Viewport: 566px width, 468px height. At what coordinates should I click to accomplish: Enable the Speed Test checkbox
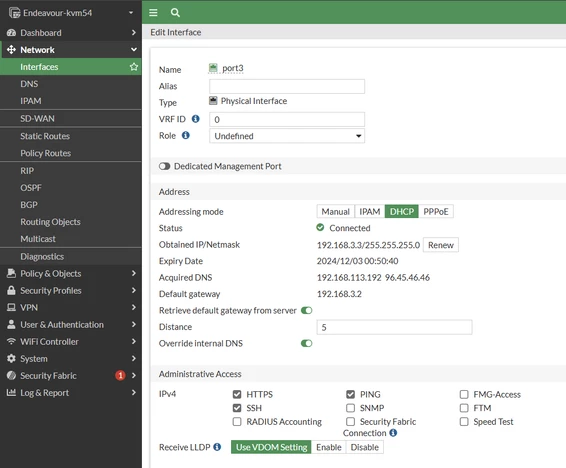coord(464,422)
